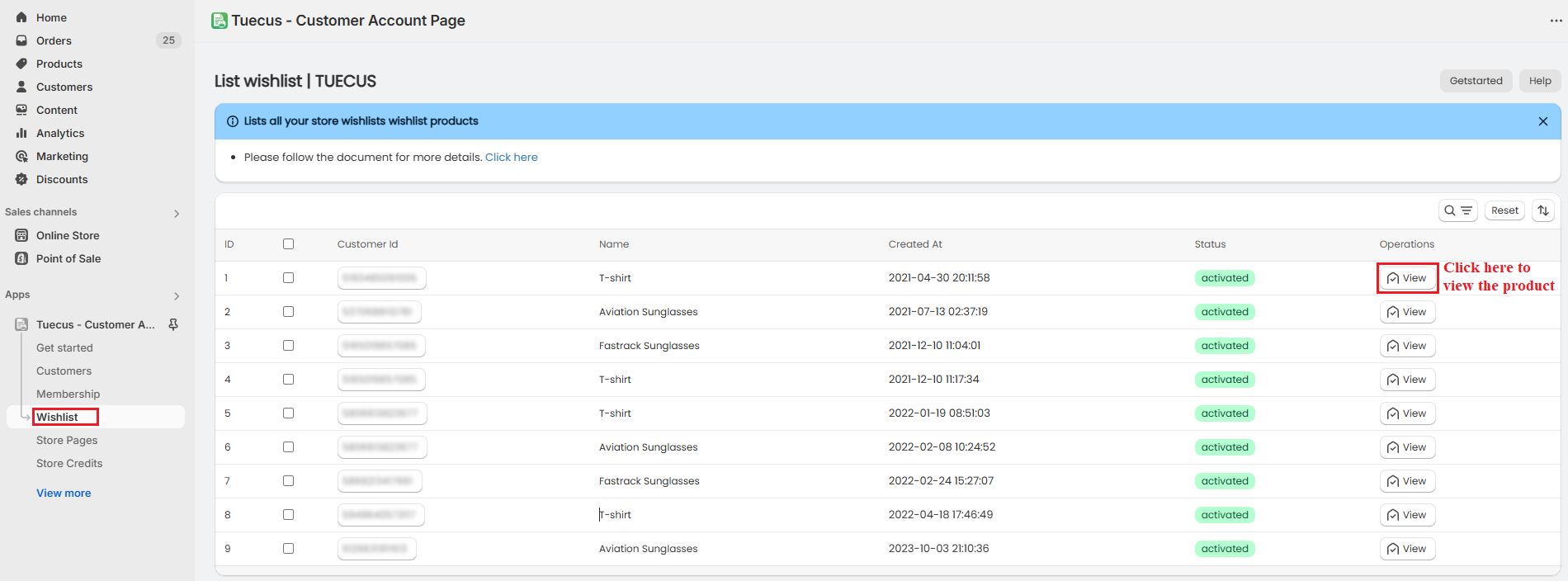This screenshot has height=581, width=1568.
Task: Open search and filter button
Action: coord(1458,210)
